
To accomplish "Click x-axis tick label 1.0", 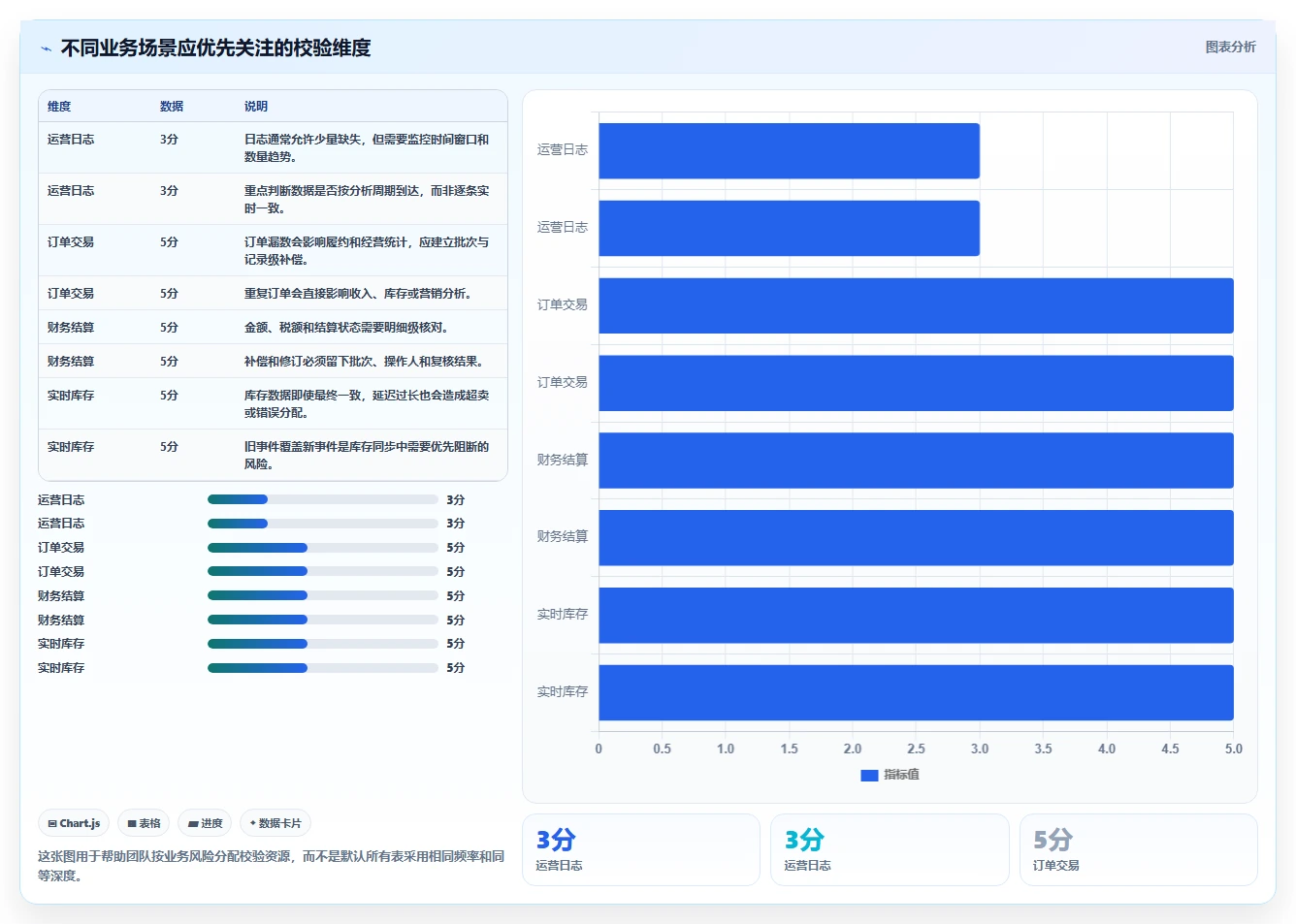I will click(726, 749).
